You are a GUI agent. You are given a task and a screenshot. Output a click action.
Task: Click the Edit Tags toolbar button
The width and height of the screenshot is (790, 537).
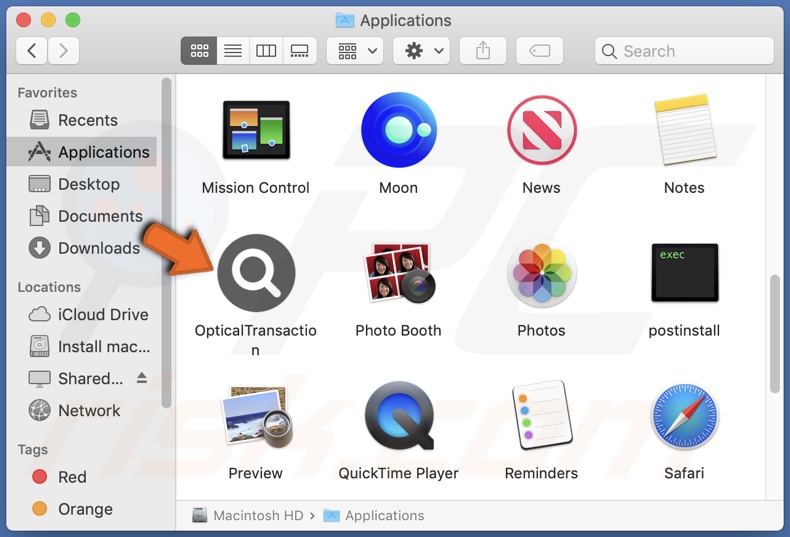point(540,51)
